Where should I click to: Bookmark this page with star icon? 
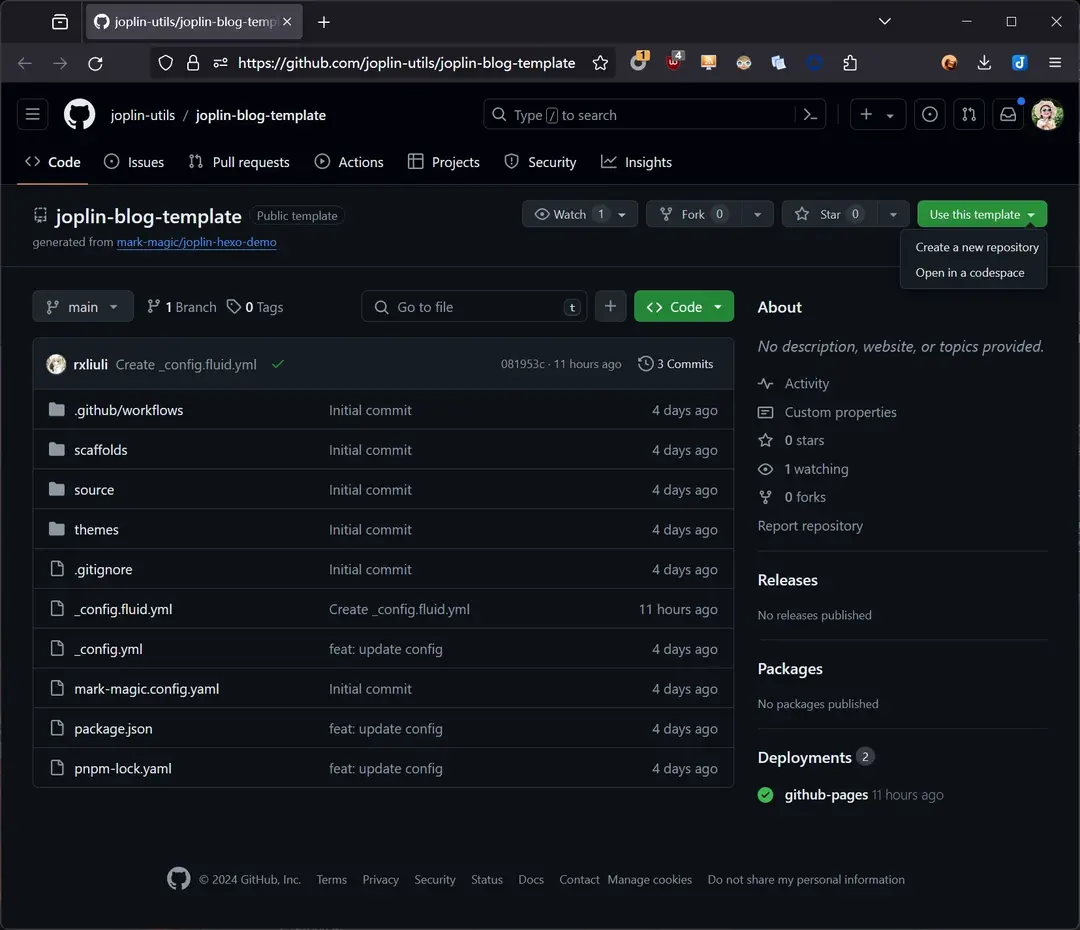click(600, 63)
